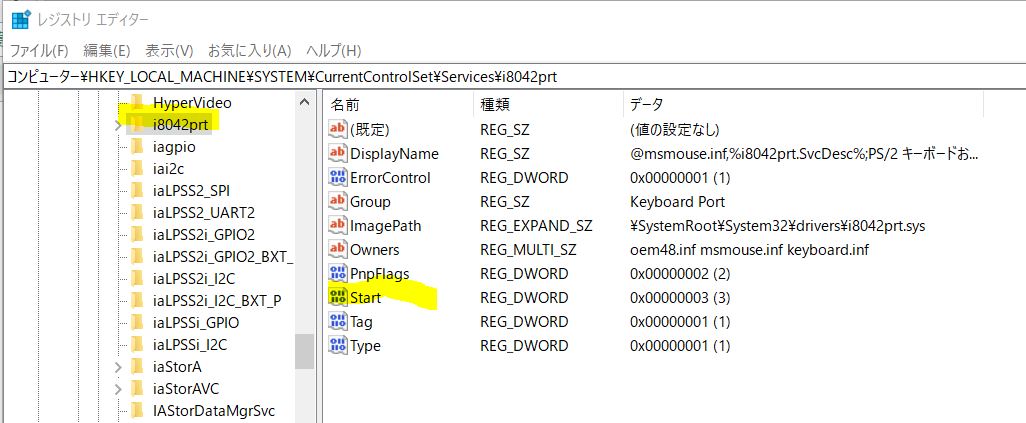Click the tree pane scroll up arrow
This screenshot has width=1026, height=423.
click(x=305, y=102)
